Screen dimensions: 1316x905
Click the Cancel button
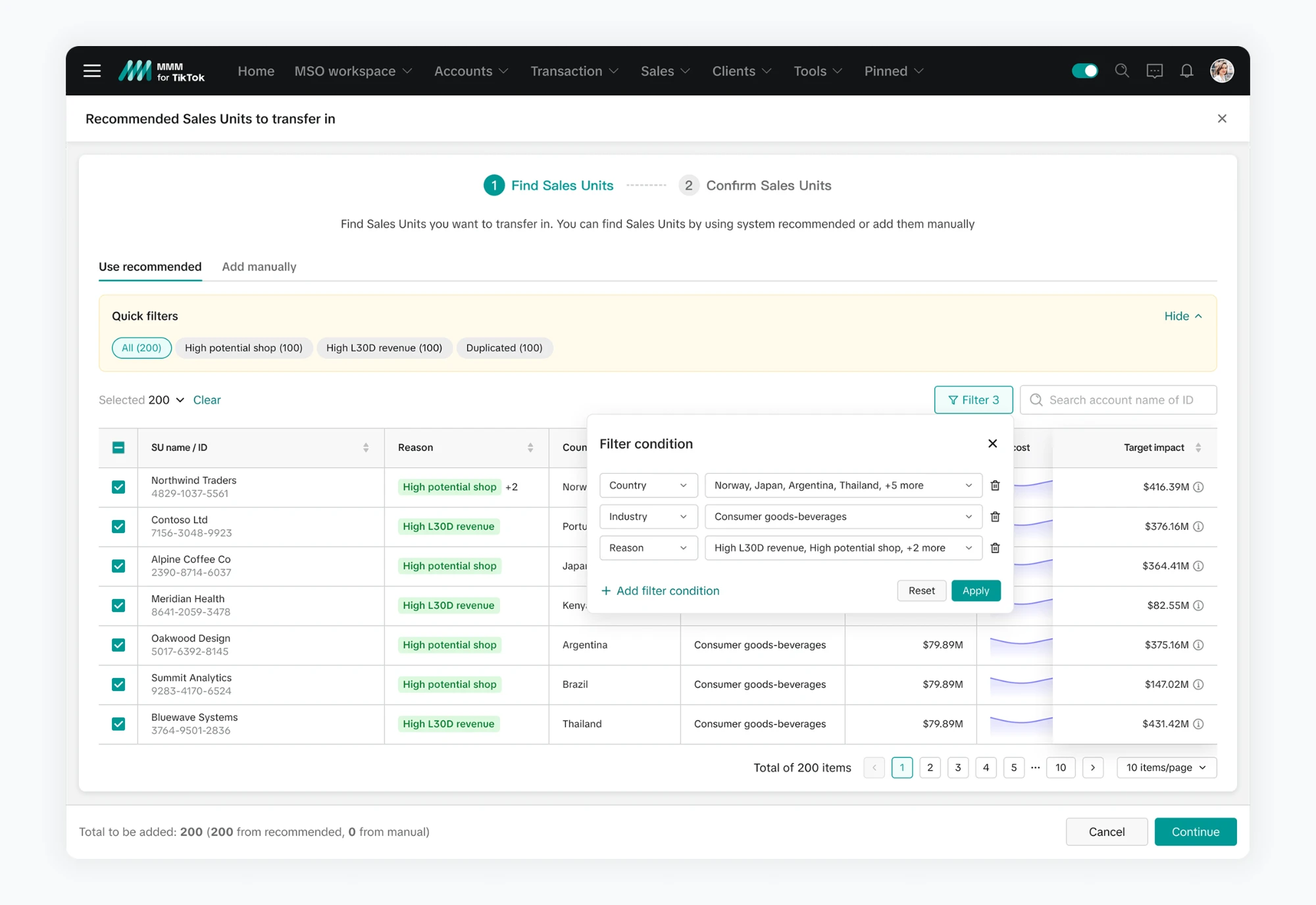[x=1106, y=832]
